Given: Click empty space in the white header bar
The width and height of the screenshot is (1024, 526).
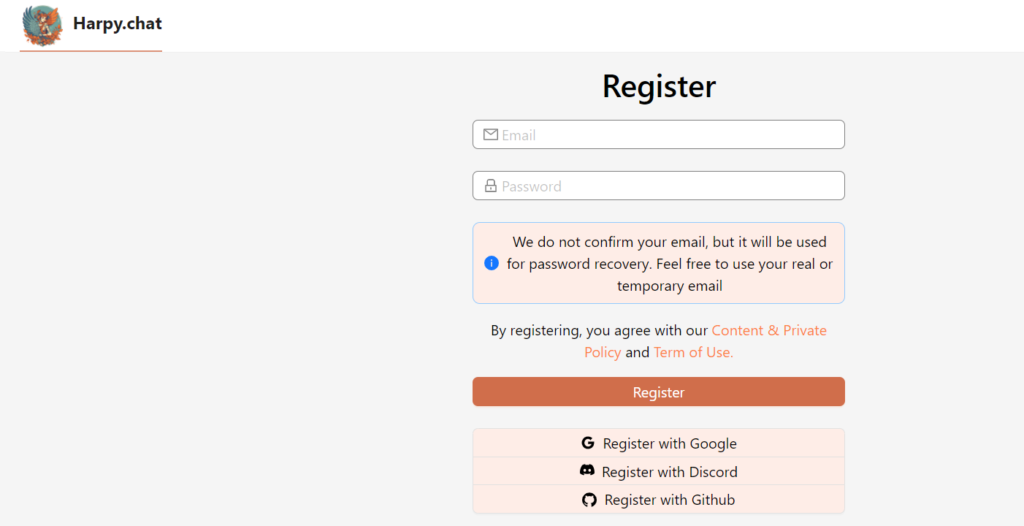Looking at the screenshot, I should pyautogui.click(x=600, y=25).
